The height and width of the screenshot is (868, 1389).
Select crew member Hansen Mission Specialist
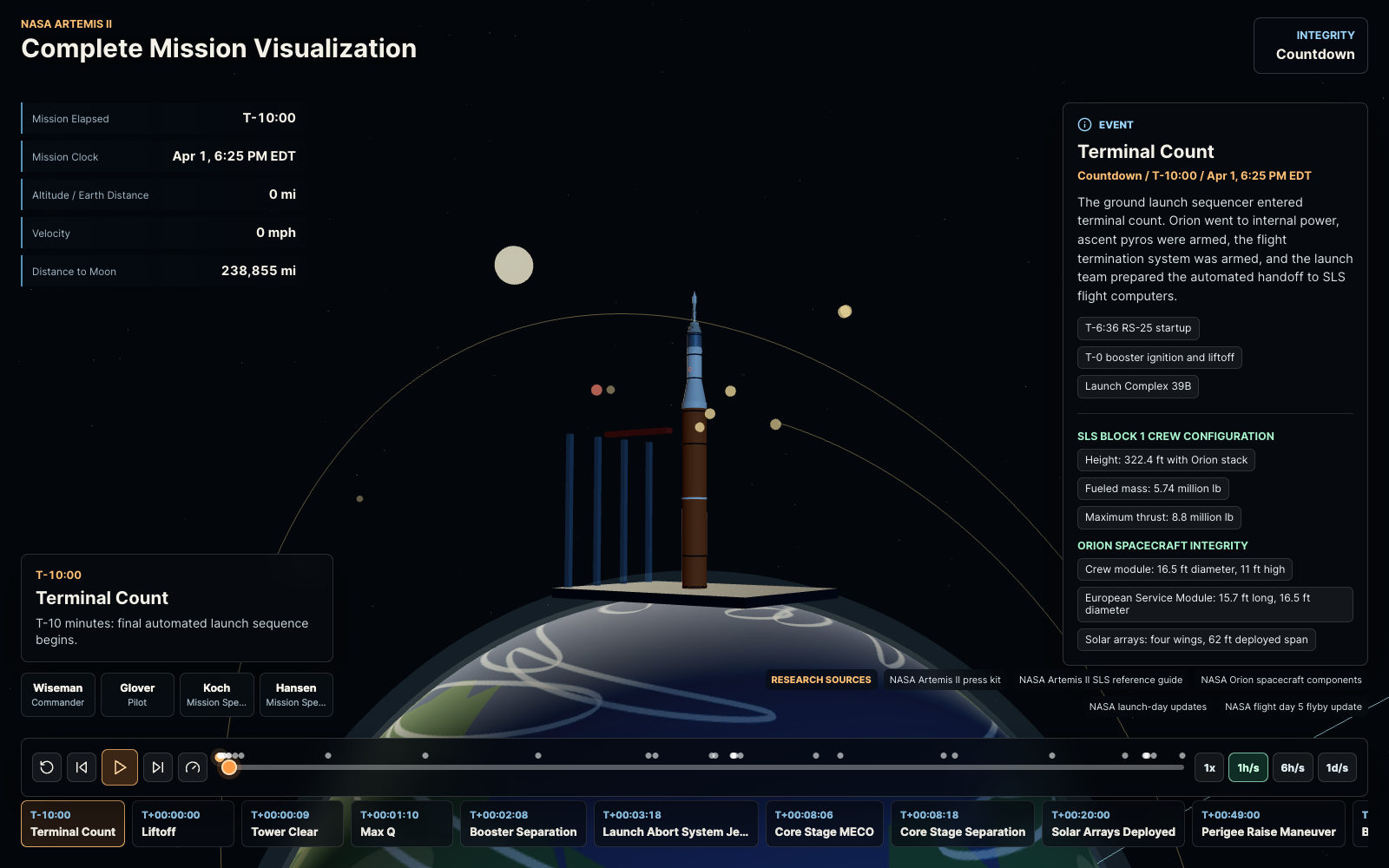pos(296,694)
